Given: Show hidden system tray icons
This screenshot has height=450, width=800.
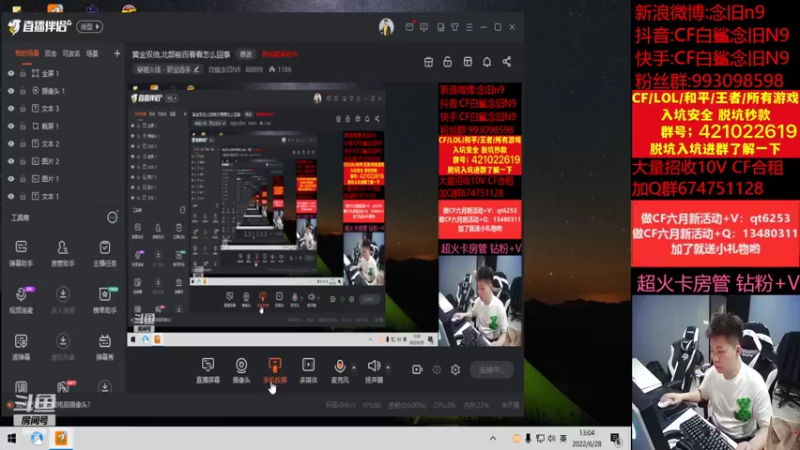Looking at the screenshot, I should coord(492,438).
